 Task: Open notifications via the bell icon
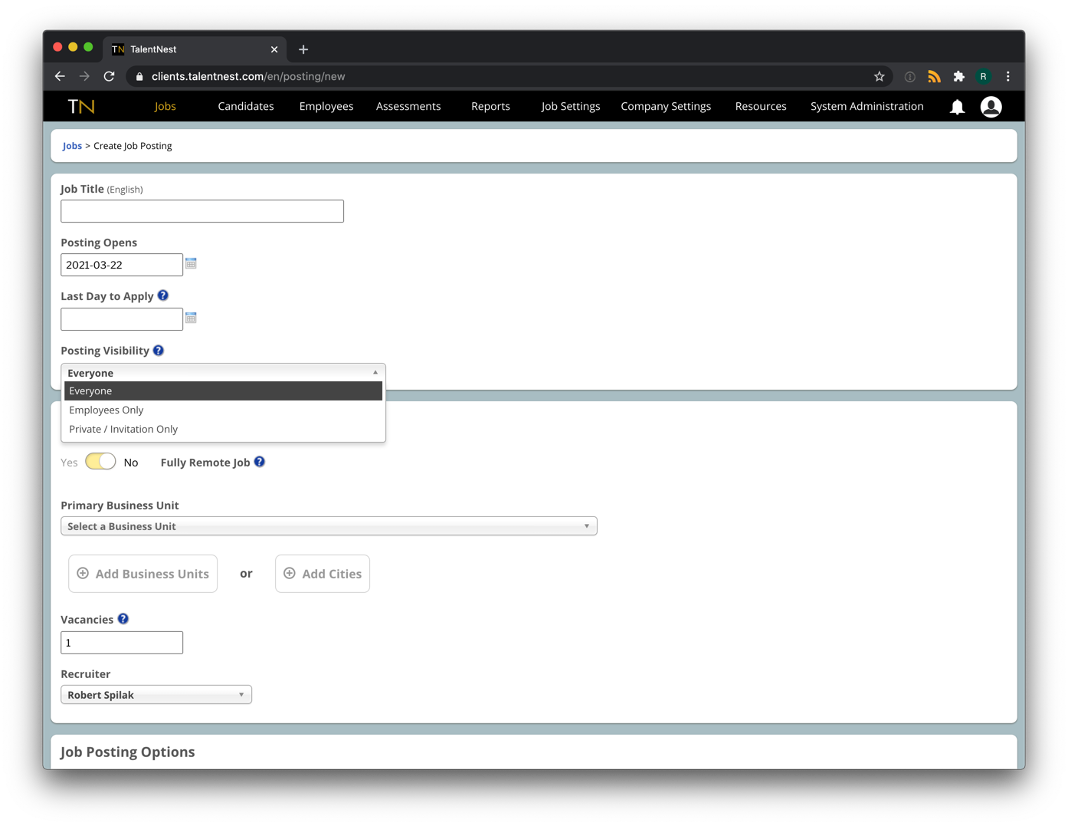click(957, 107)
